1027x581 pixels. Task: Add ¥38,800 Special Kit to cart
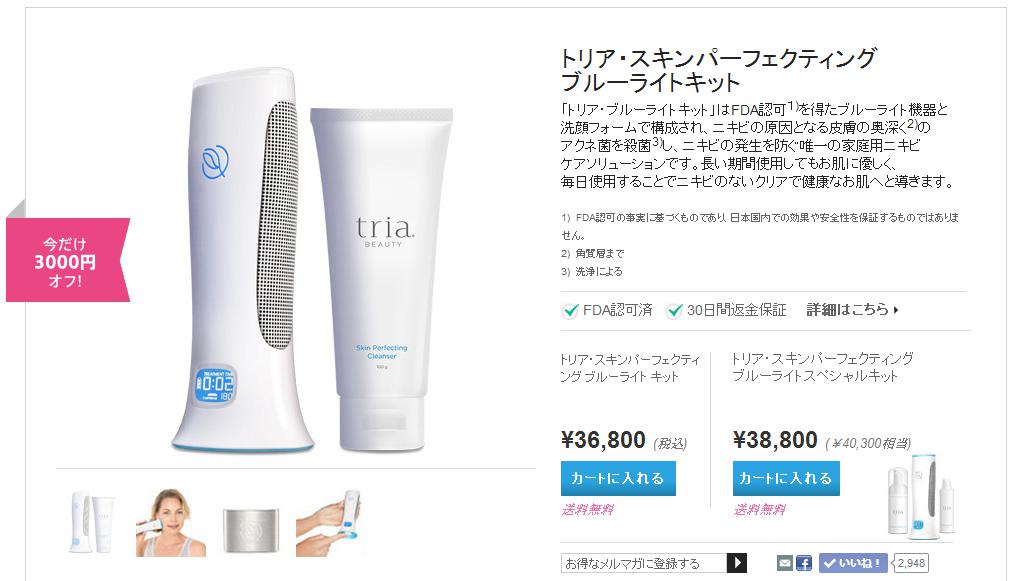point(786,478)
